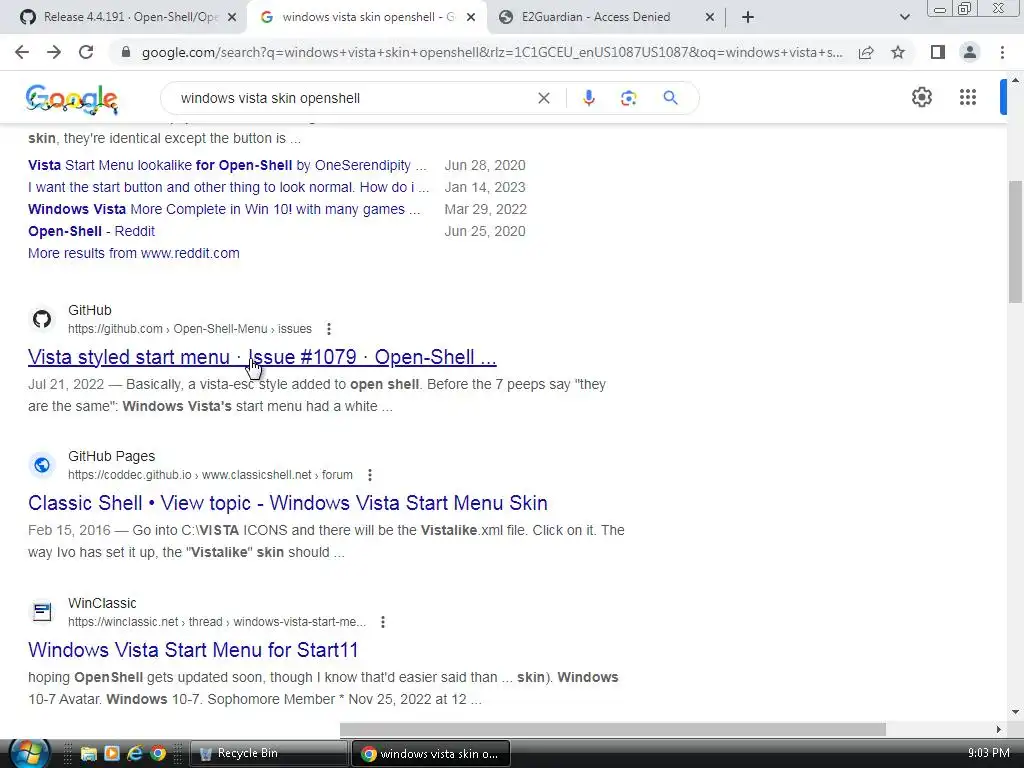Click the coddec.github.io classicshell forum URL
The width and height of the screenshot is (1024, 768).
(210, 475)
